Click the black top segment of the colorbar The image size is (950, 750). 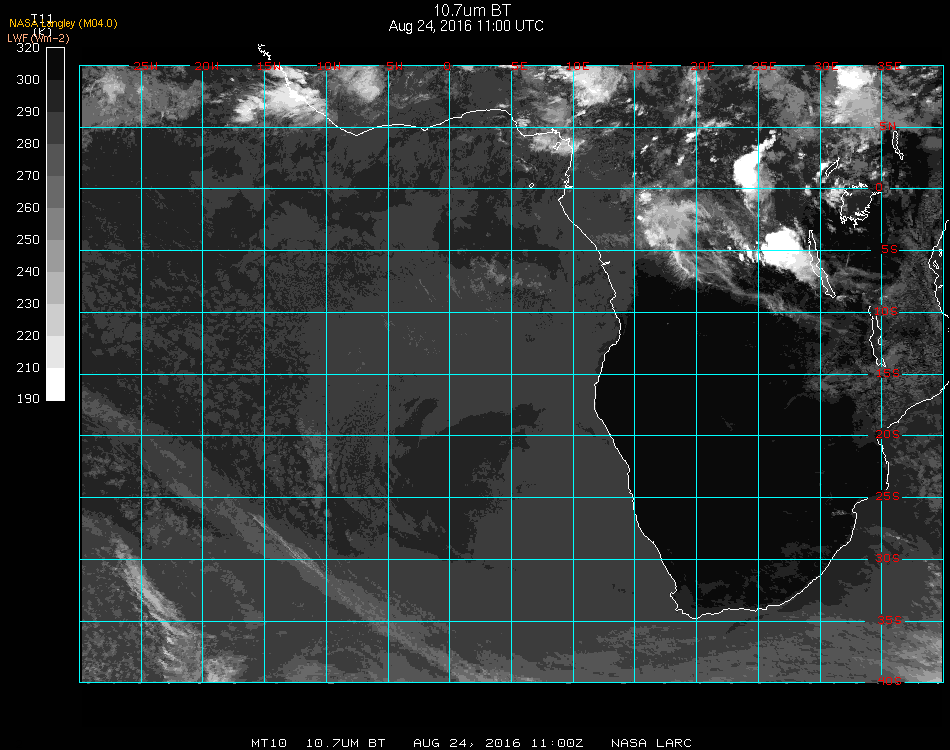[55, 64]
